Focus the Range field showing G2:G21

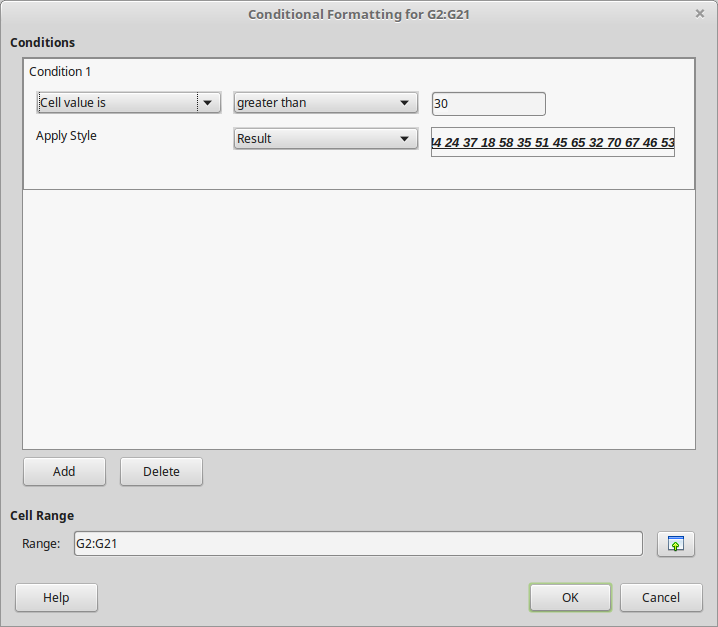pos(355,544)
